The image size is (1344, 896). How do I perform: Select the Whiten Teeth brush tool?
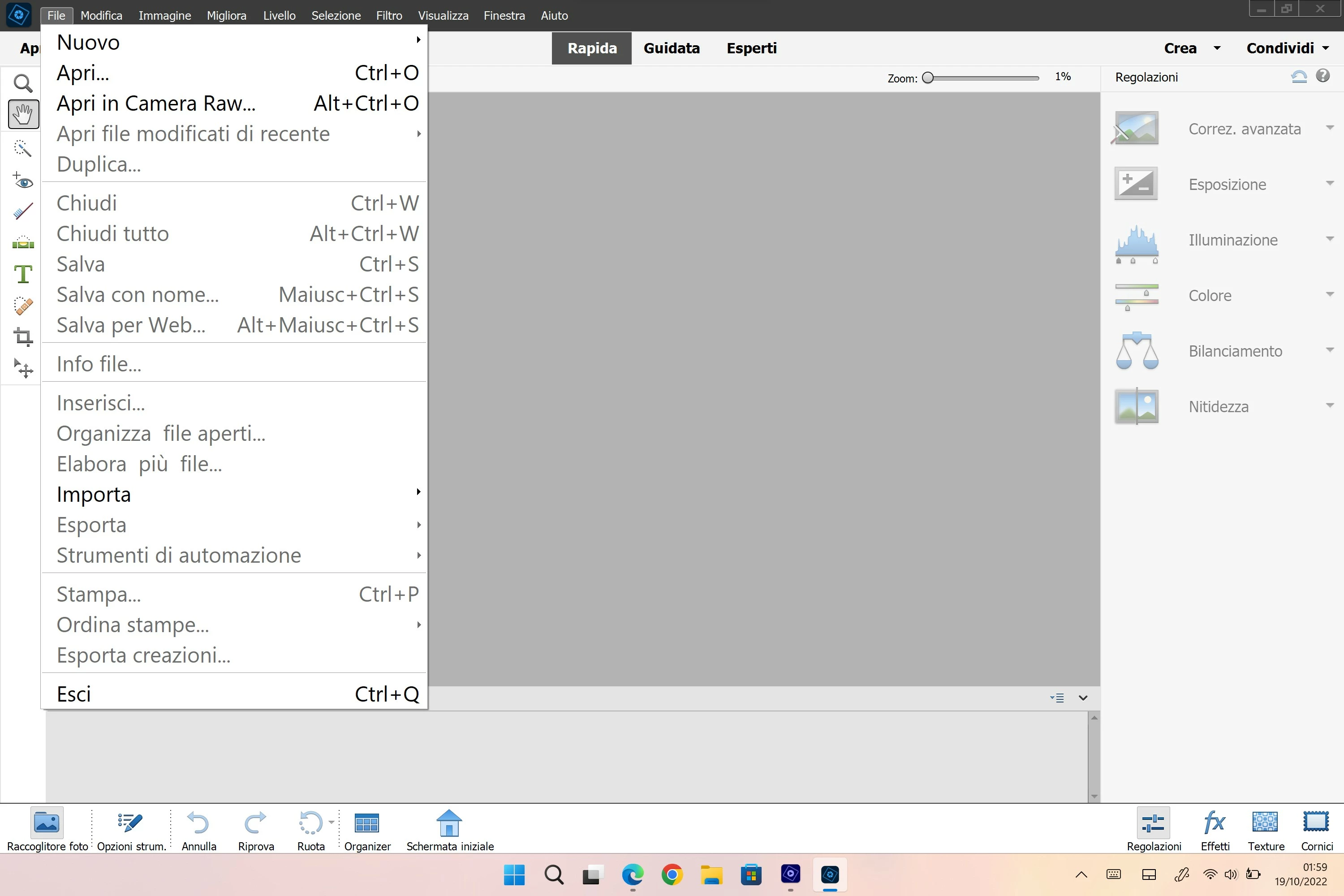[x=23, y=212]
